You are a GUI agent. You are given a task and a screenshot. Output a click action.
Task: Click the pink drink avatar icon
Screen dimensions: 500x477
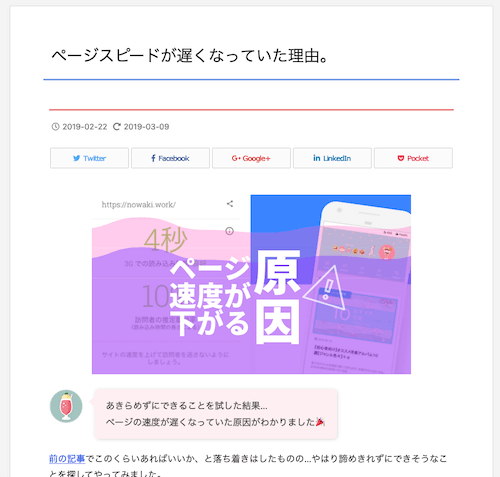[x=66, y=406]
